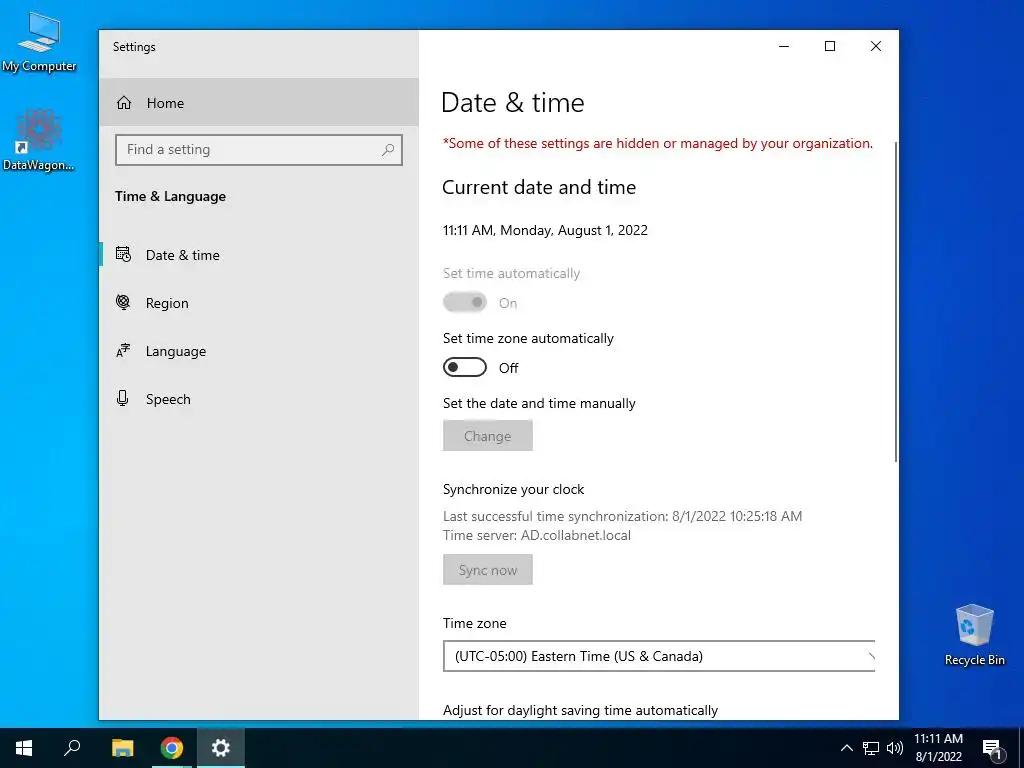
Task: Select Date & time in sidebar
Action: point(259,255)
